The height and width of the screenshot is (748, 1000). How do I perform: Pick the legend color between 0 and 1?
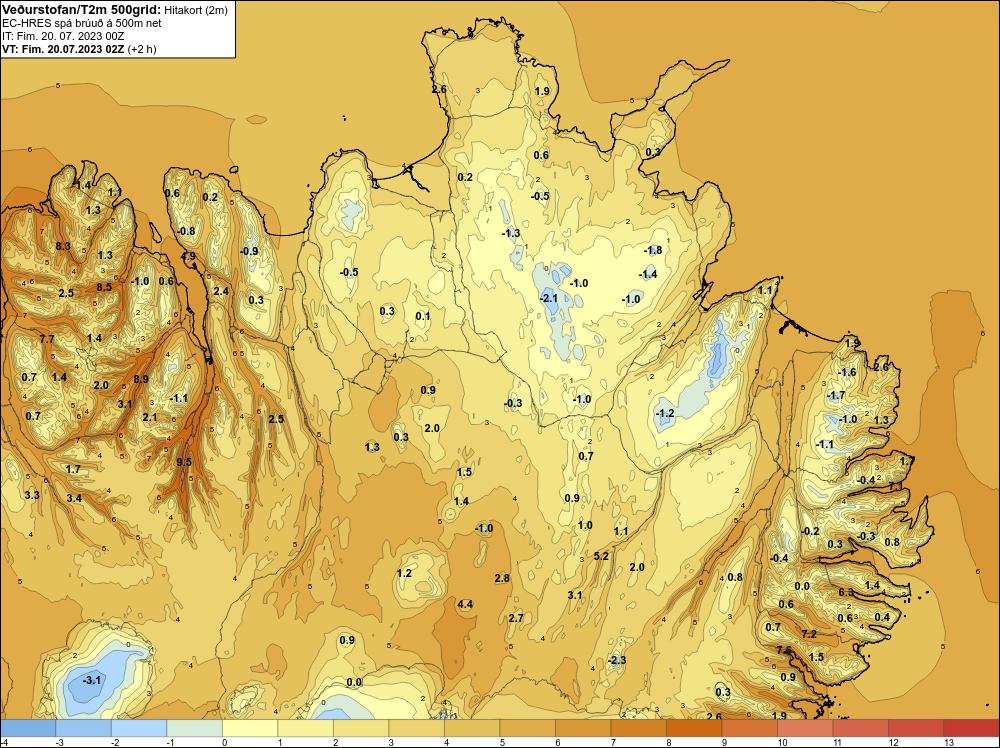click(x=249, y=728)
